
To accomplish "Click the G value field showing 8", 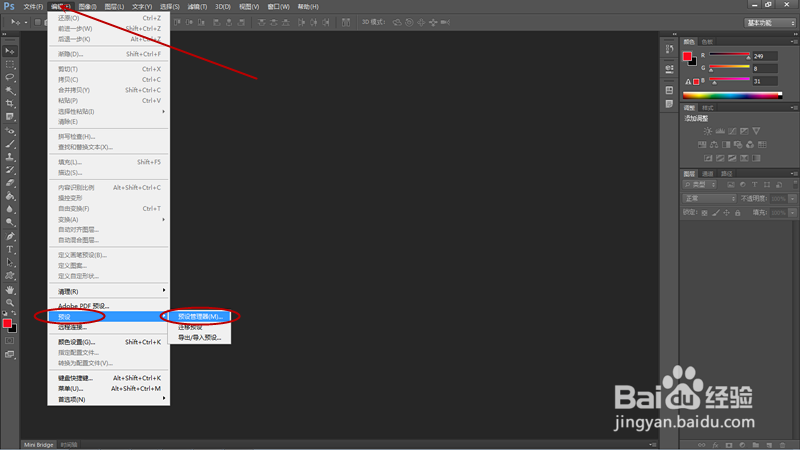I will pyautogui.click(x=765, y=68).
